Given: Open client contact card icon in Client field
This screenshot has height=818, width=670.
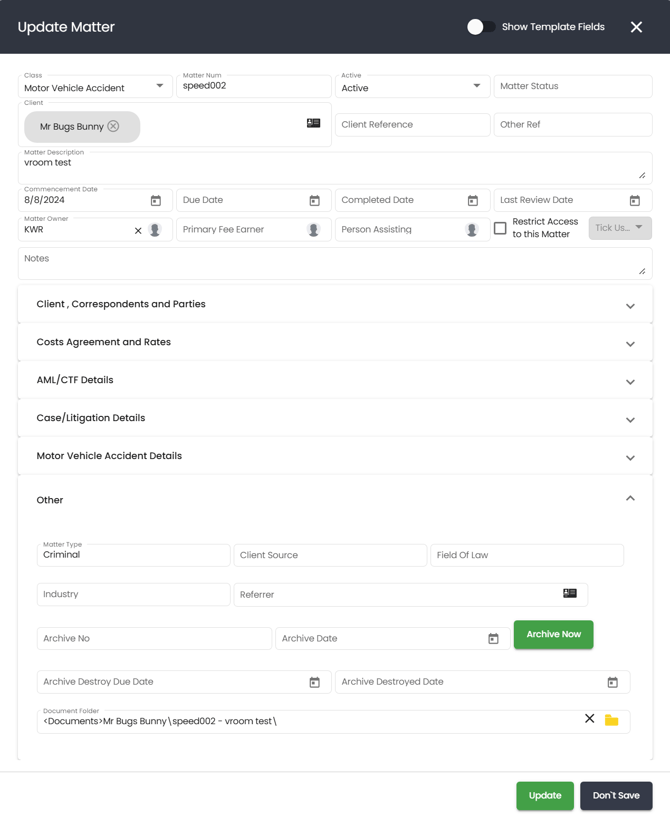Looking at the screenshot, I should tap(314, 123).
